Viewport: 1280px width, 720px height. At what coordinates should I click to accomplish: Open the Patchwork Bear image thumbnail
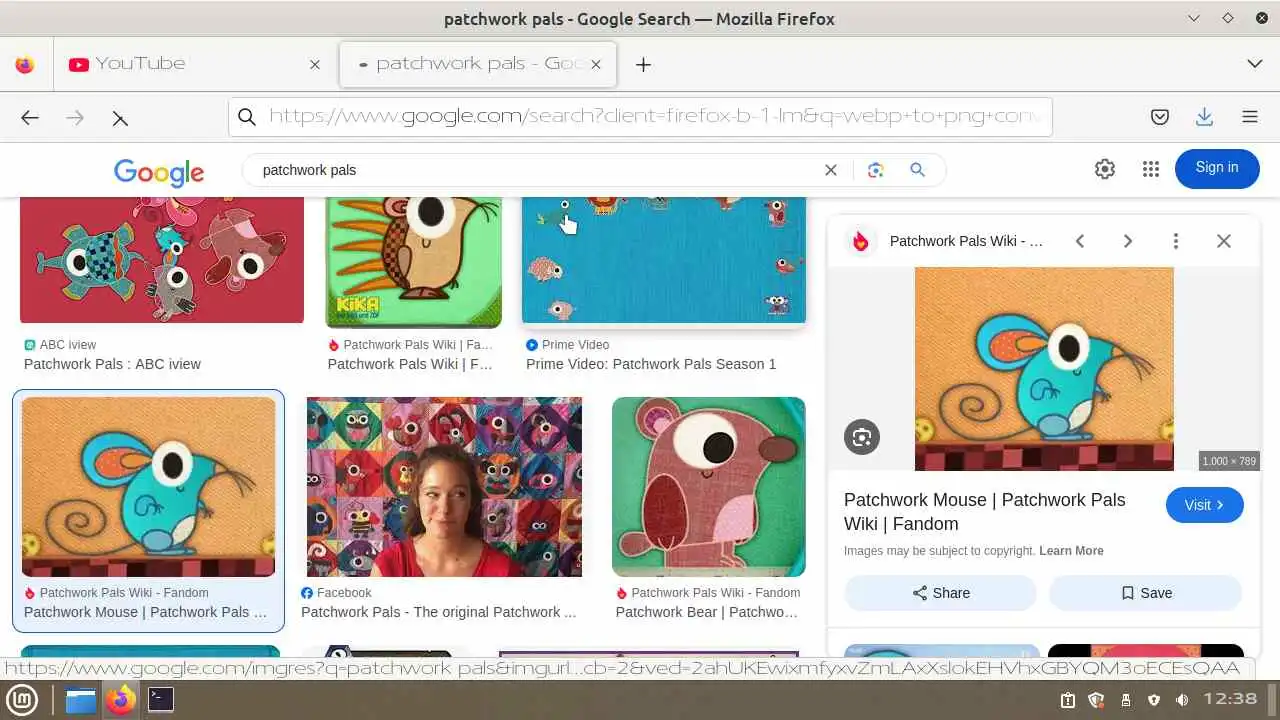[x=709, y=487]
